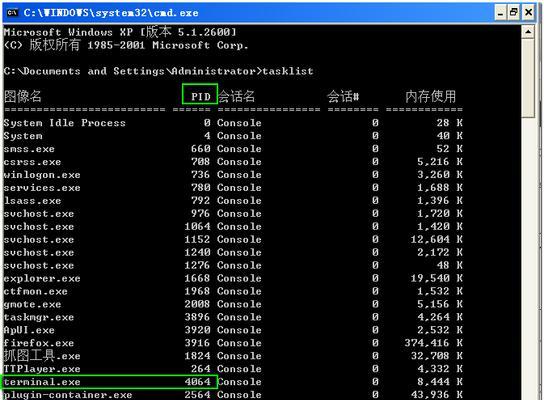The image size is (544, 400).
Task: Click the plugin-container.exe process name
Action: (68, 395)
